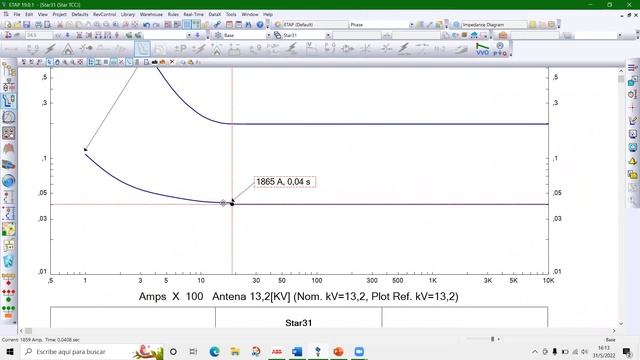
Task: Click horizontal scrollbar right arrow
Action: click(614, 331)
